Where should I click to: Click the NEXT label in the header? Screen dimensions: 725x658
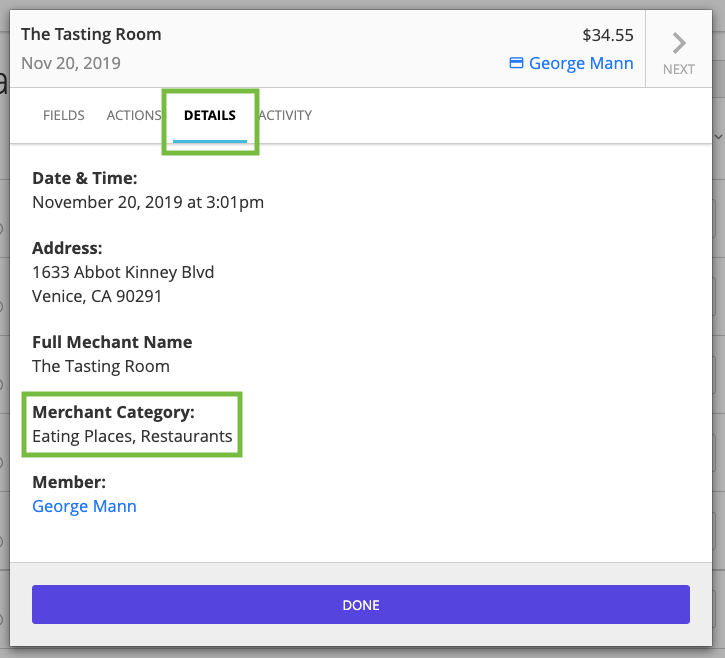[x=679, y=70]
